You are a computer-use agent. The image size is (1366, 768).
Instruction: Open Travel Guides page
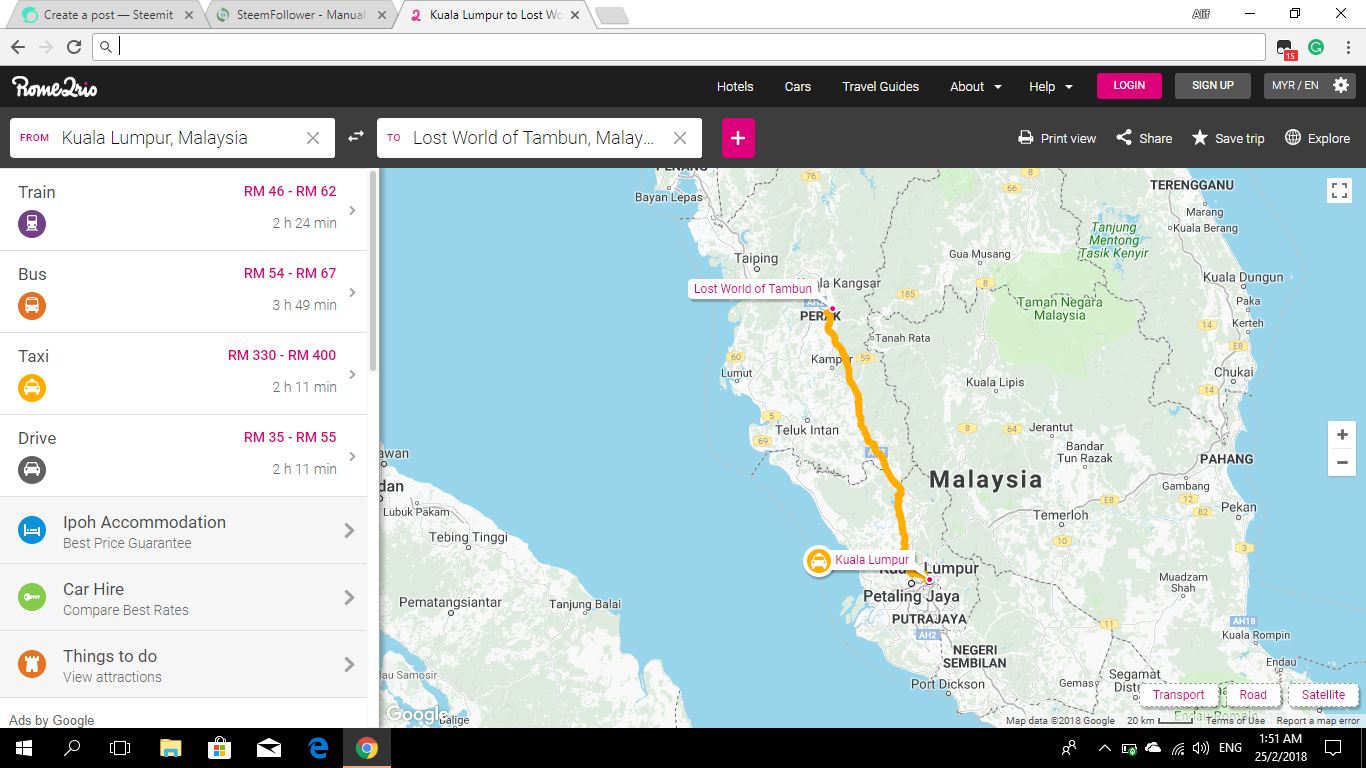click(x=881, y=87)
